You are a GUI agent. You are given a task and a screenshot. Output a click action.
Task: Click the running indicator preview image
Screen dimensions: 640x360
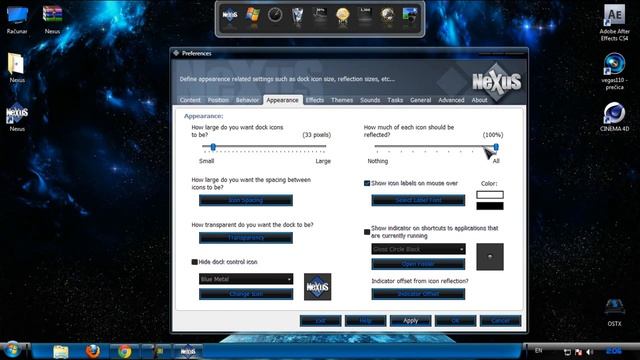[x=490, y=257]
